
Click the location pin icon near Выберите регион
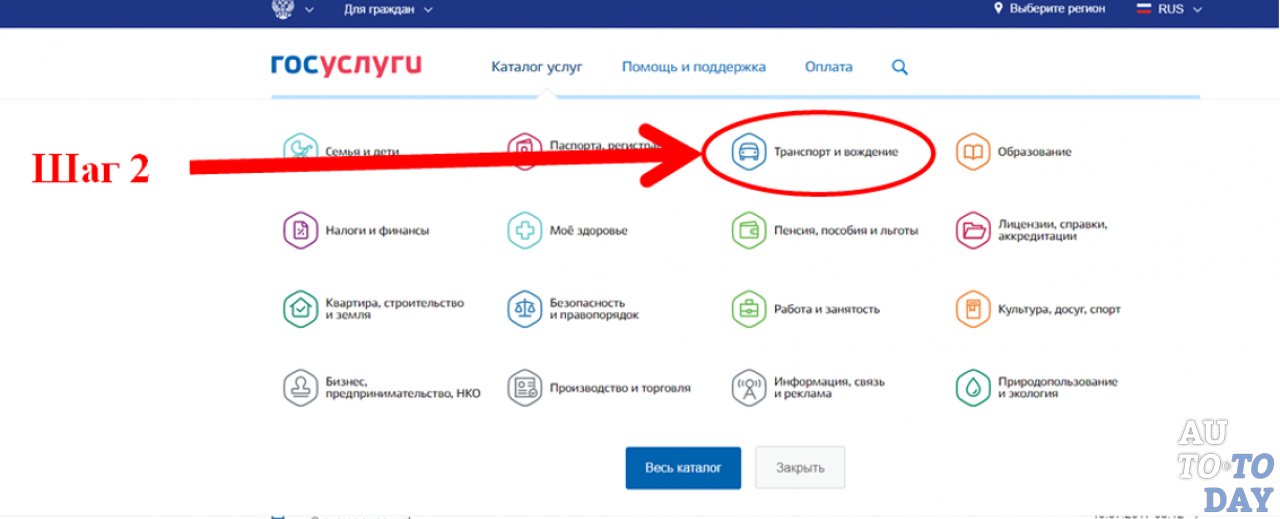(998, 8)
